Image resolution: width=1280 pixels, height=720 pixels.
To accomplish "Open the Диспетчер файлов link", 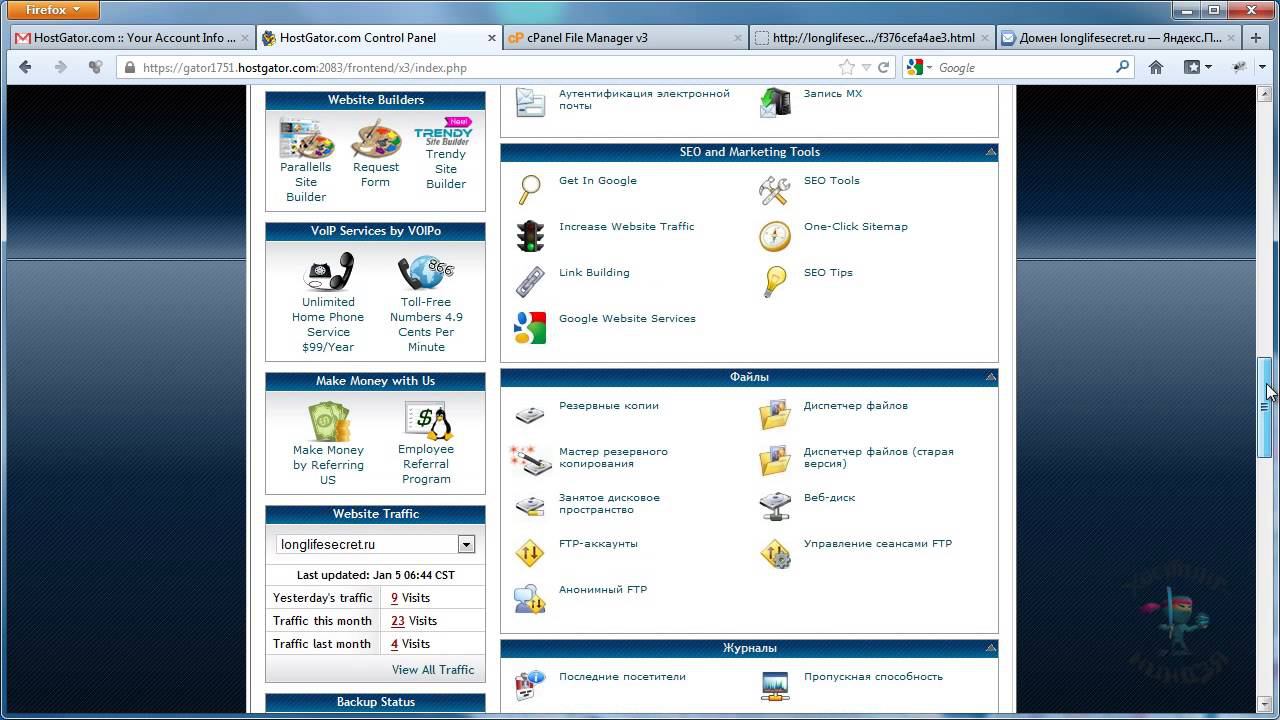I will pyautogui.click(x=856, y=406).
